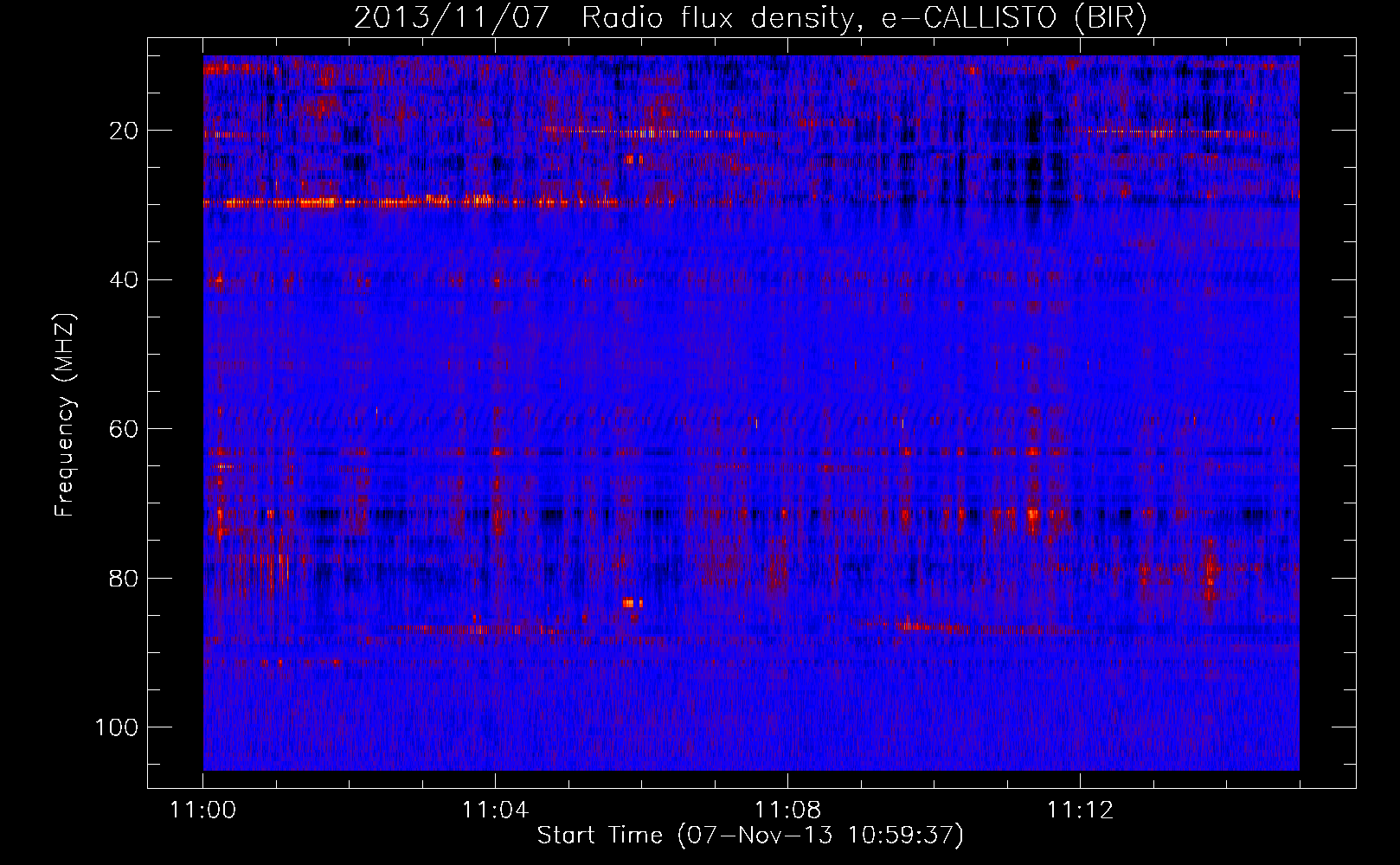Viewport: 1400px width, 865px height.
Task: Click the 'Start Time (07-Nov-13 10:59:37)' axis label
Action: [750, 836]
